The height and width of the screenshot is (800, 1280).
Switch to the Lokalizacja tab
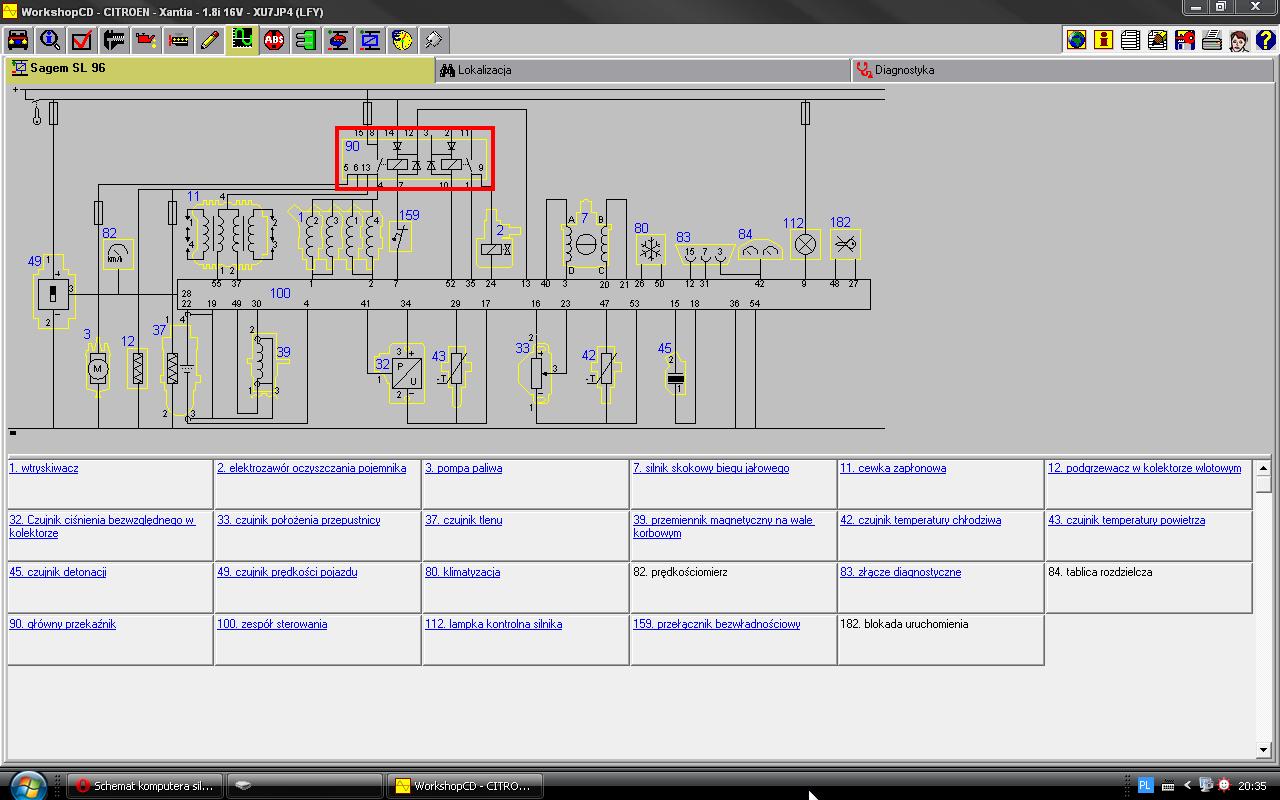tap(484, 70)
